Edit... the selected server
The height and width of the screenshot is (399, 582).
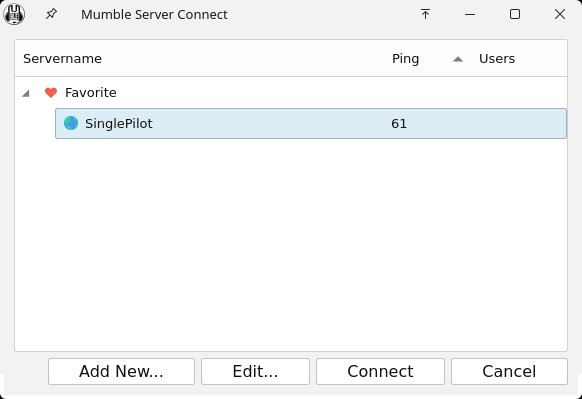255,372
